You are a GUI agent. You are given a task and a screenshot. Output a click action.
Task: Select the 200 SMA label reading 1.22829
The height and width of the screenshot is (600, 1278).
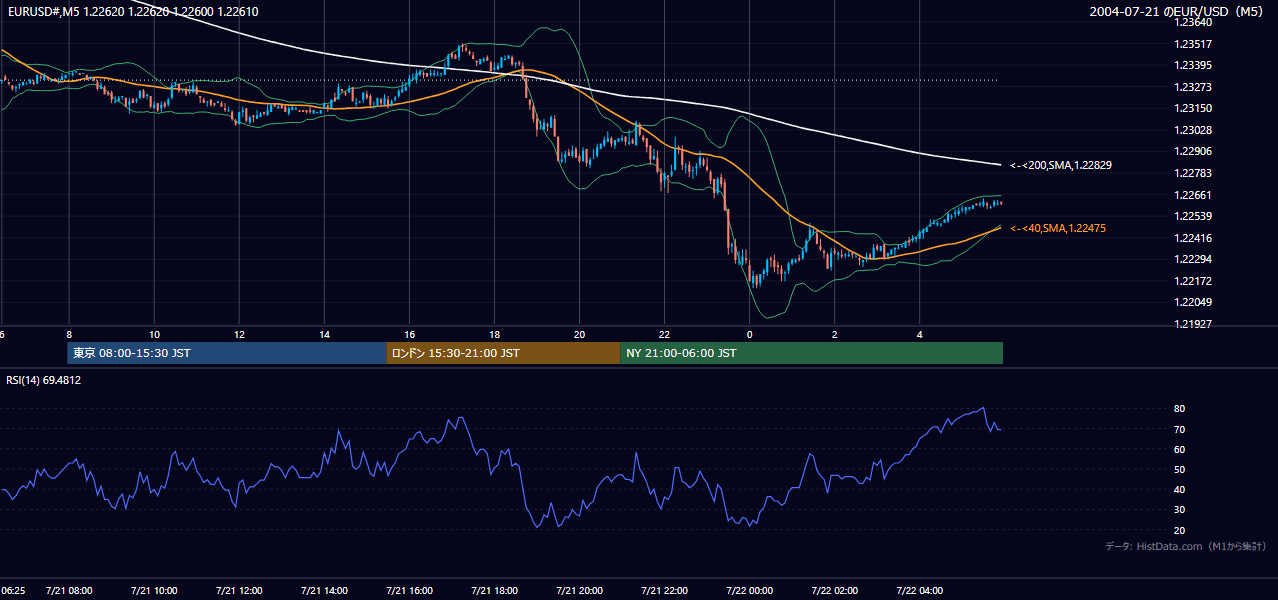[x=1061, y=165]
